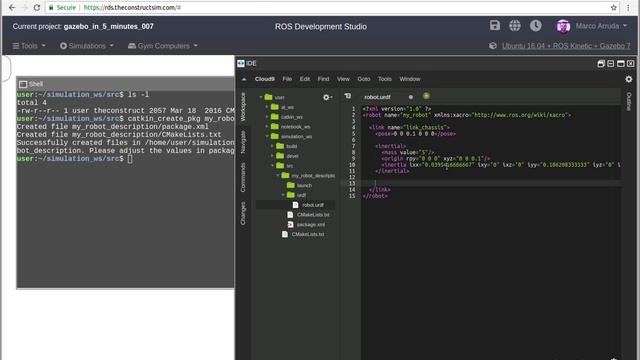Open the Find menu in IDE
The image size is (640, 360).
point(323,79)
